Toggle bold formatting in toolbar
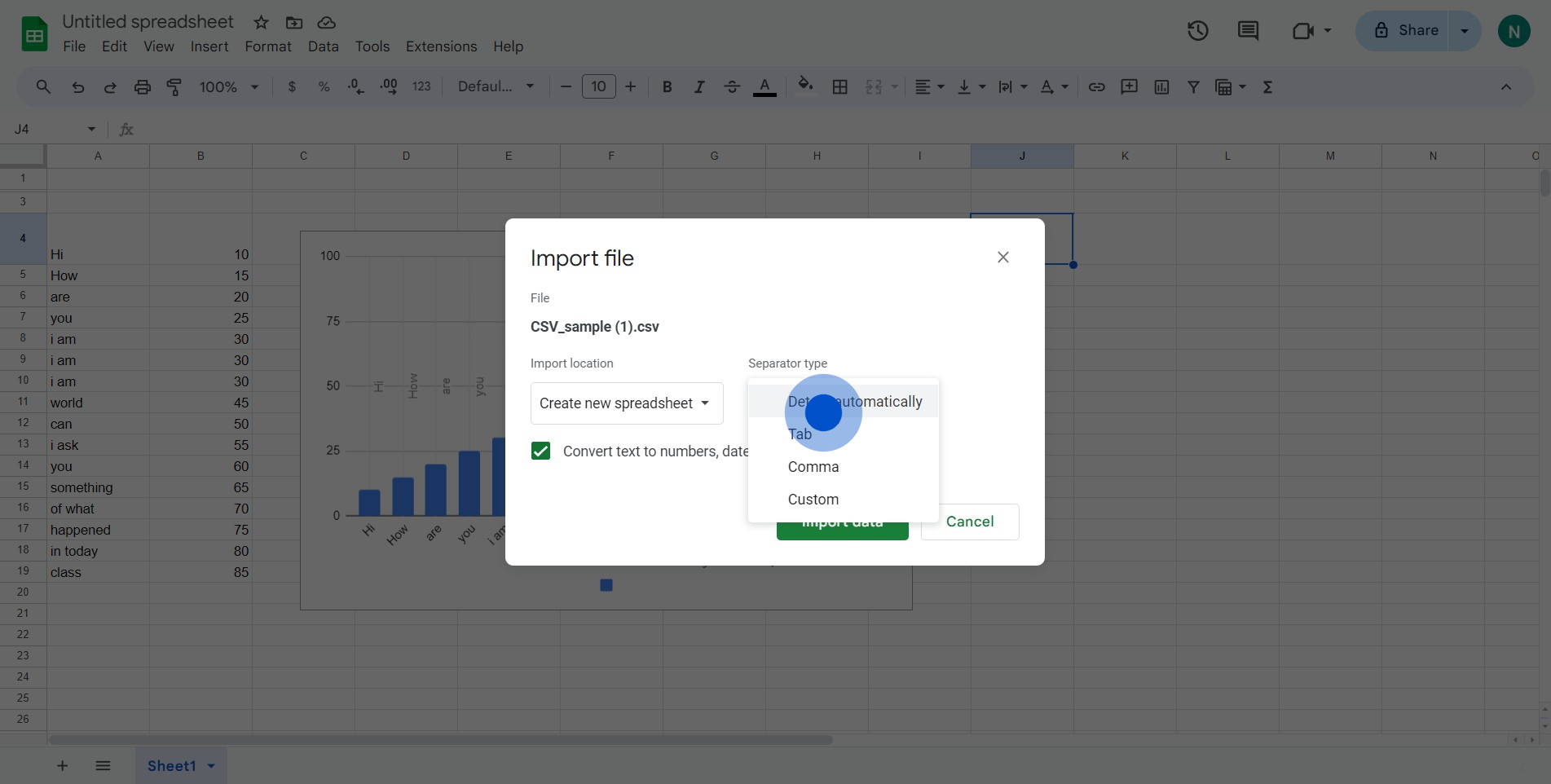The height and width of the screenshot is (784, 1551). tap(668, 87)
